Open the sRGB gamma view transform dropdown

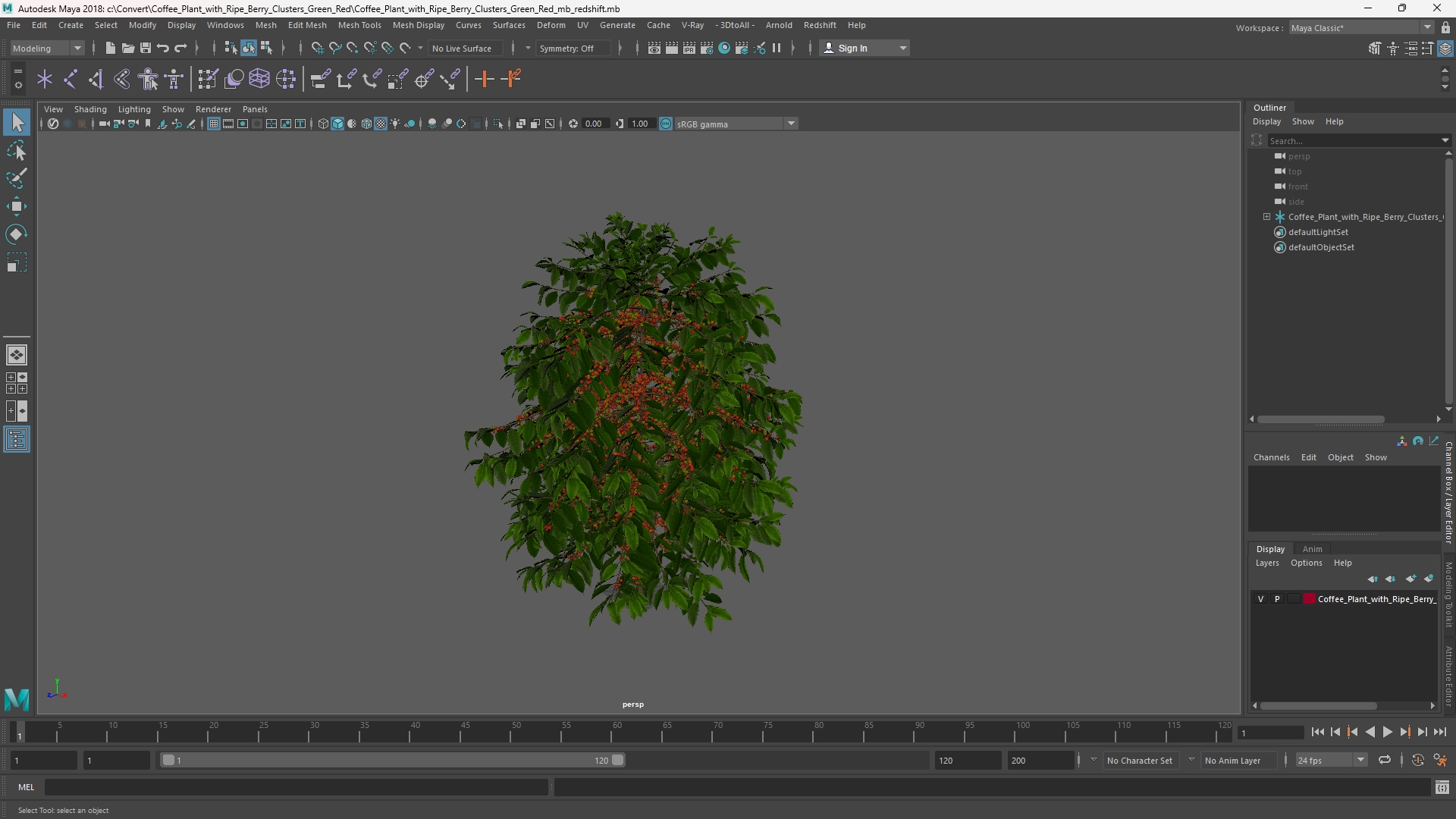(x=736, y=124)
